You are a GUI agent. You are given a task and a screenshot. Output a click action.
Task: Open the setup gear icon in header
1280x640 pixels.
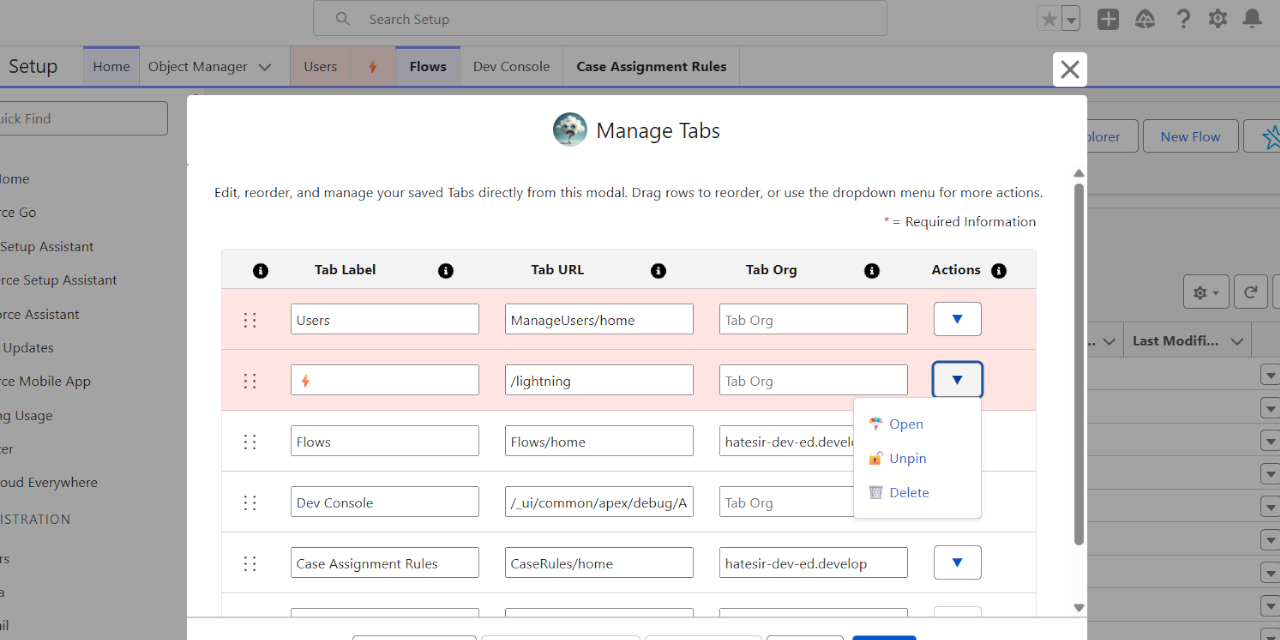[x=1218, y=19]
